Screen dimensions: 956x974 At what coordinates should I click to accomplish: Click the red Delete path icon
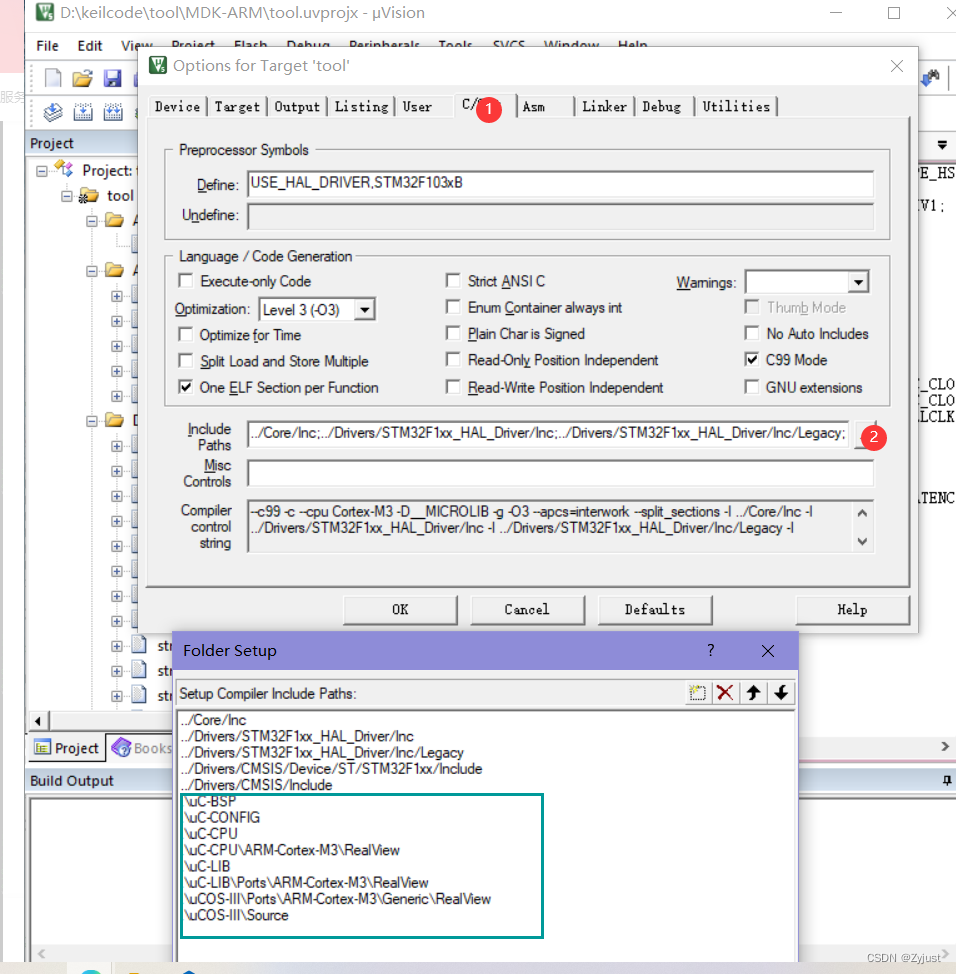click(x=725, y=693)
